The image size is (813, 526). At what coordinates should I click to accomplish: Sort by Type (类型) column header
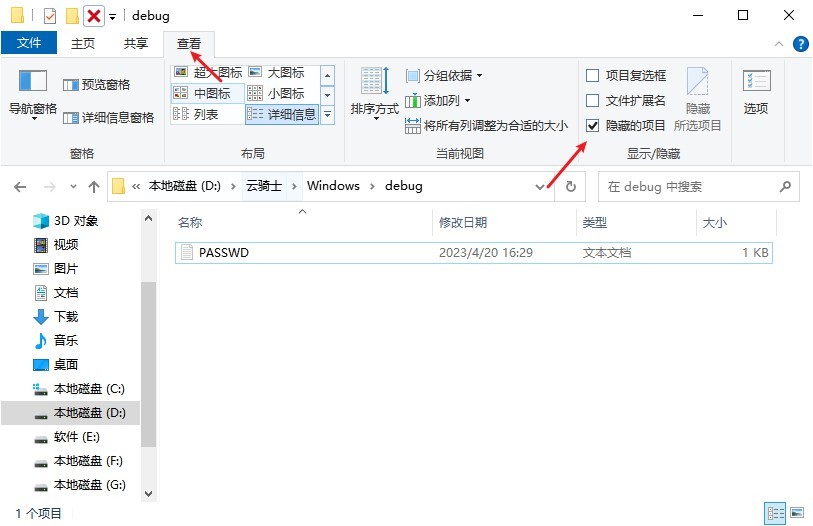tap(636, 223)
